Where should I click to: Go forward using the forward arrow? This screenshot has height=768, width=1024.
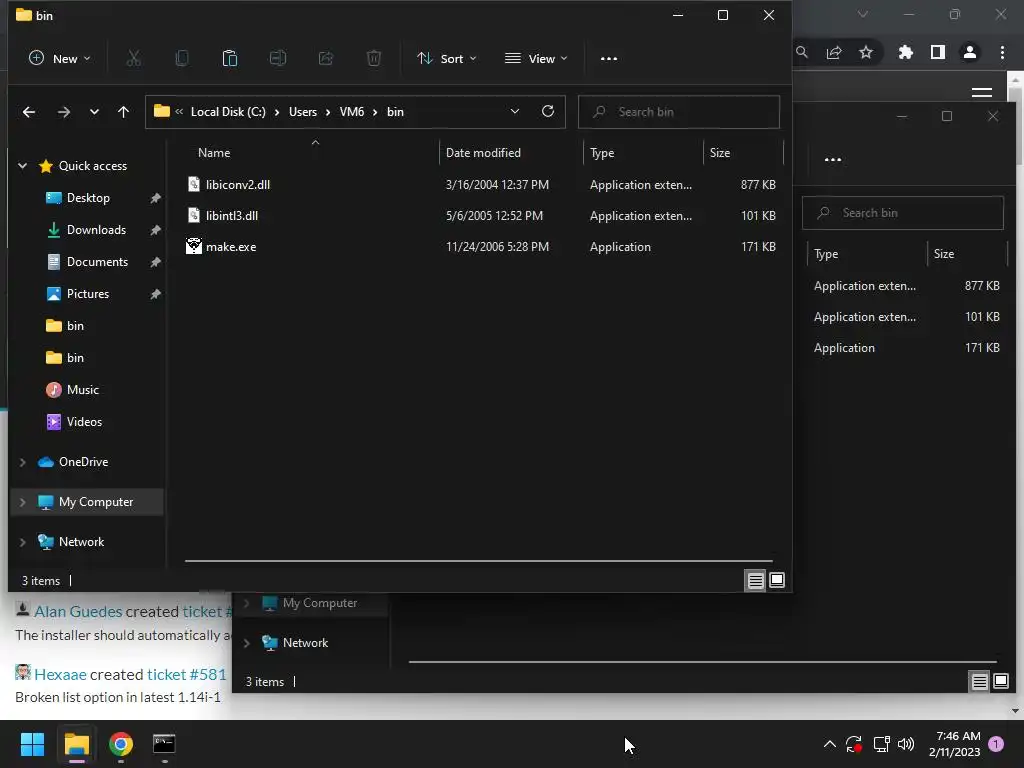point(63,112)
